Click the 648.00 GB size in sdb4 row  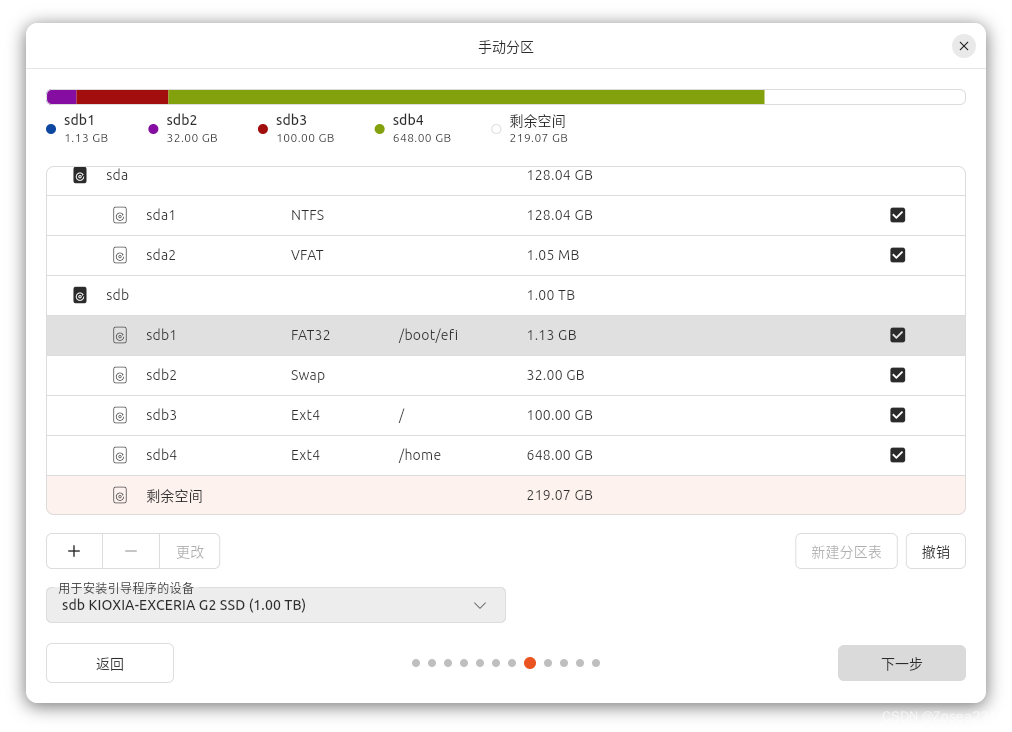(x=560, y=455)
